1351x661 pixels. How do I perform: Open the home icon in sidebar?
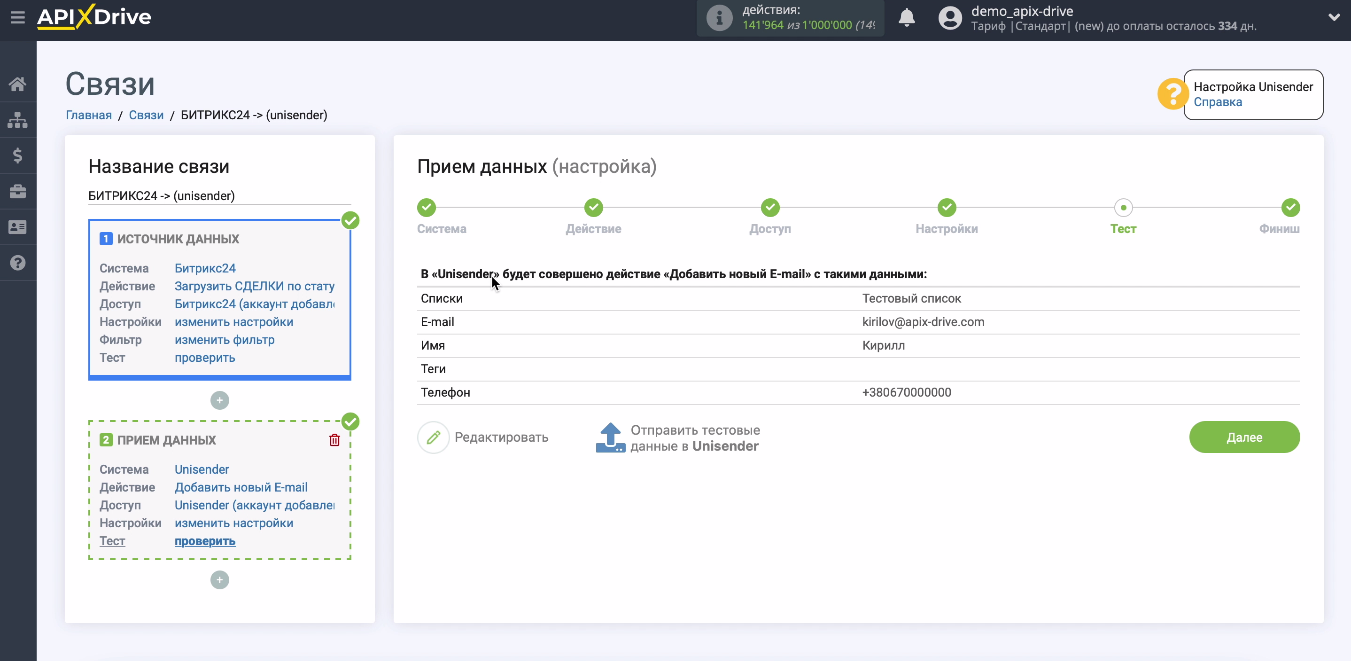tap(17, 84)
